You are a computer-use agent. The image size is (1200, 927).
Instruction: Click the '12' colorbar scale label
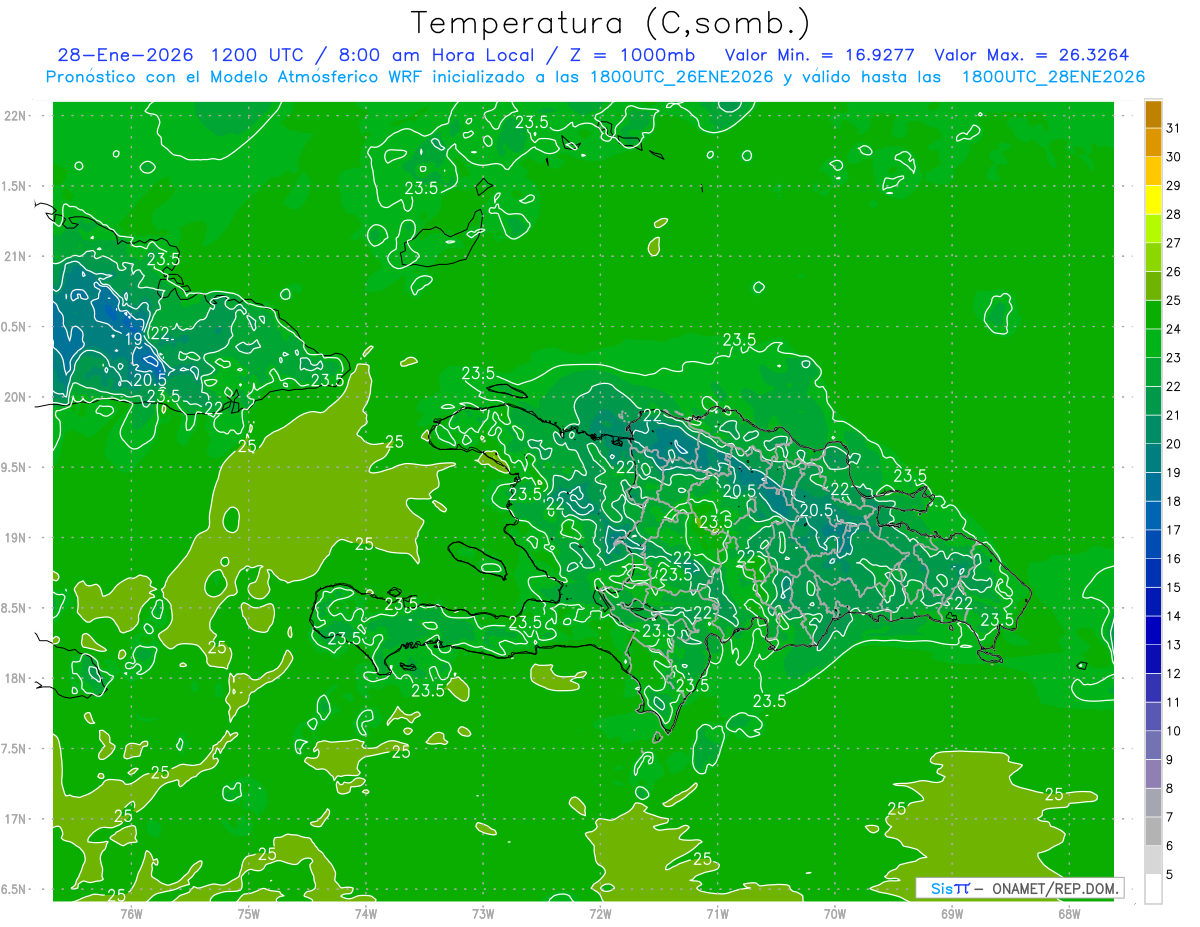(1174, 674)
